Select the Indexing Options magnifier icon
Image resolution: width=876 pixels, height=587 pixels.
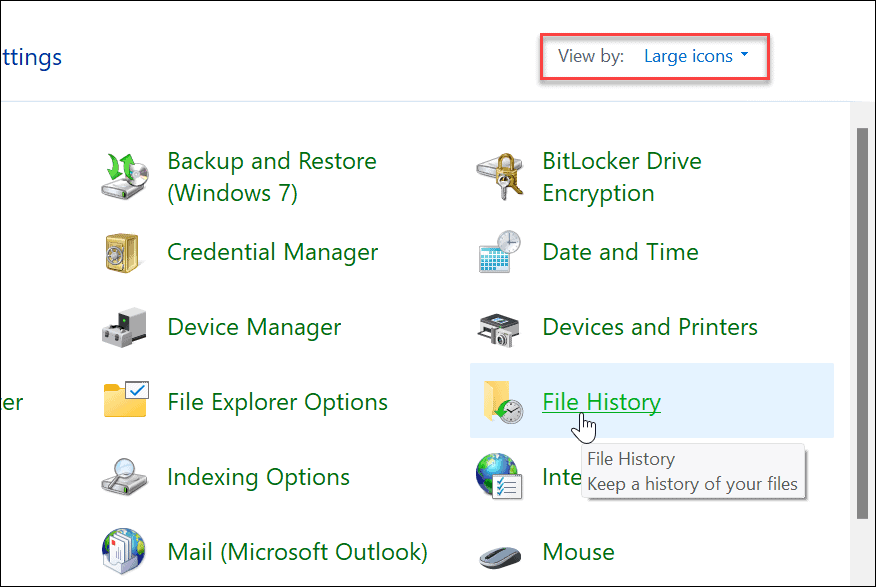123,478
